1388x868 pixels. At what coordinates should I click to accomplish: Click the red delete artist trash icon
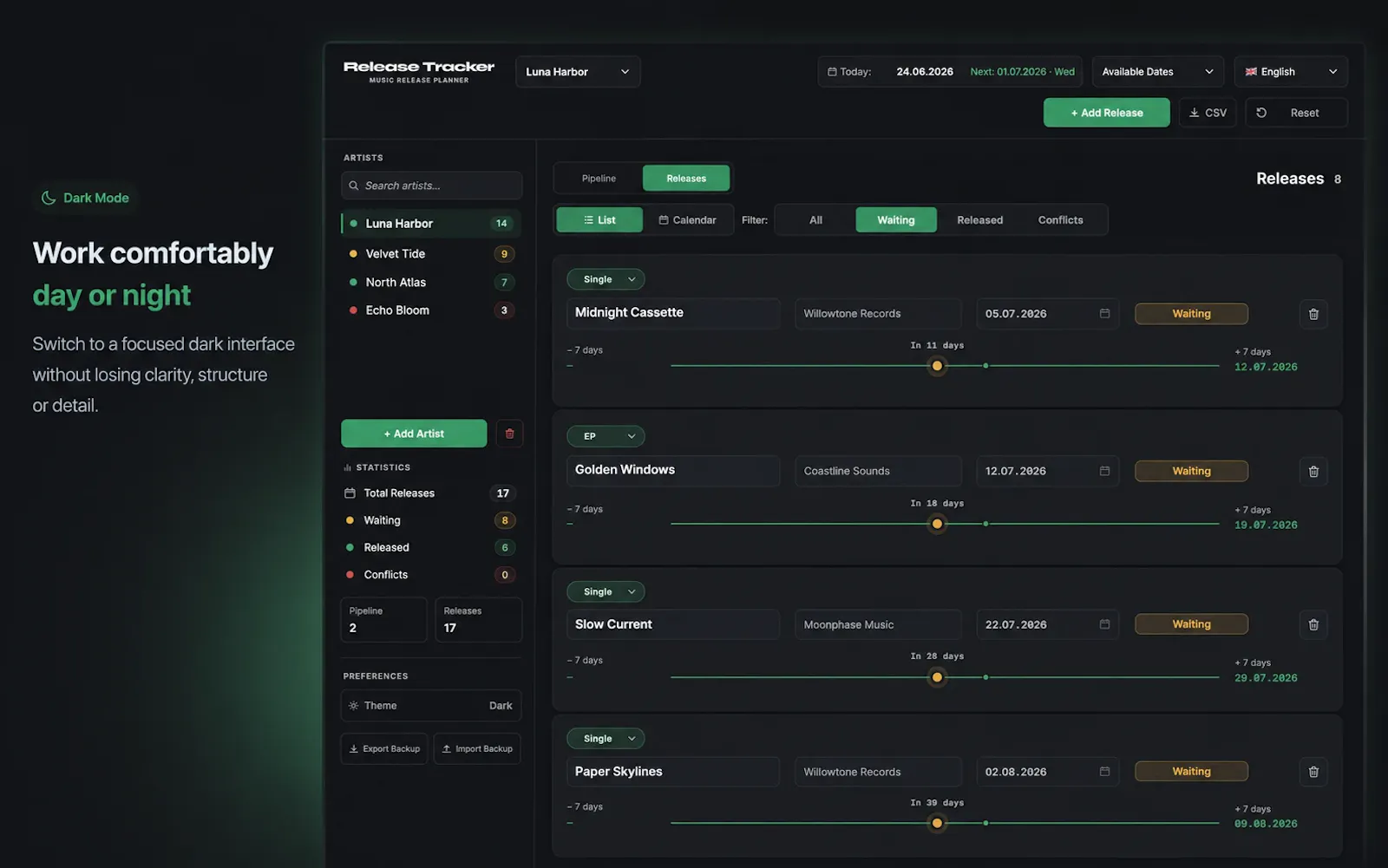click(x=509, y=434)
